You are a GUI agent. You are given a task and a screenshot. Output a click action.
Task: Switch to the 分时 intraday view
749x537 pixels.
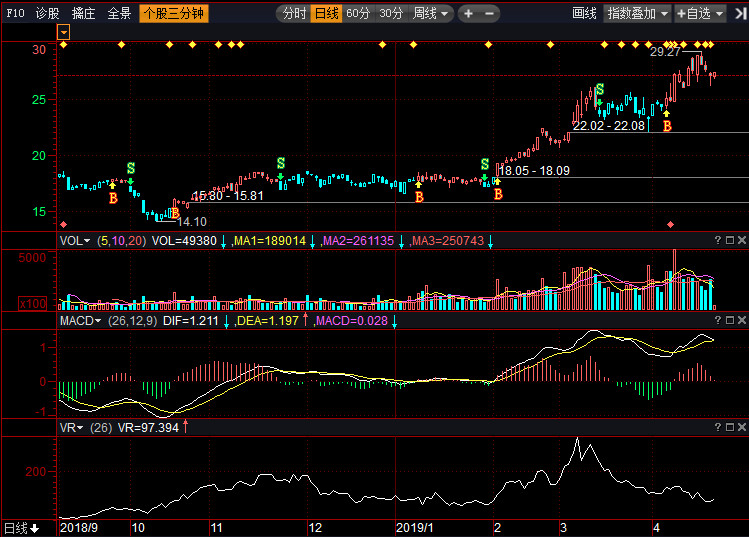tap(293, 14)
